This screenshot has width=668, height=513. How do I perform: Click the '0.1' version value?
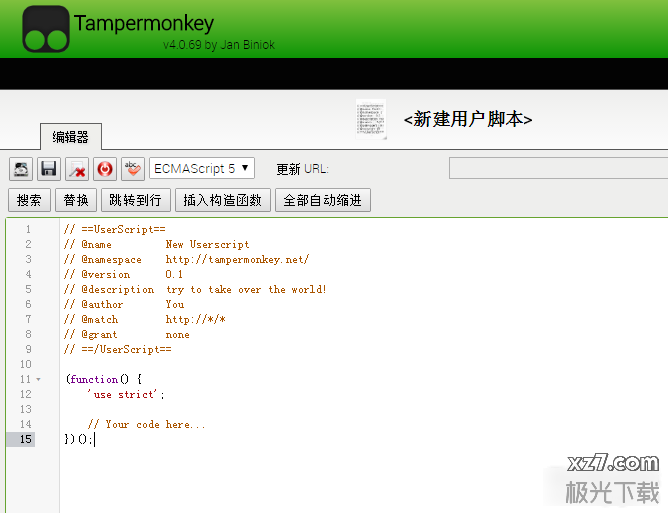[174, 274]
